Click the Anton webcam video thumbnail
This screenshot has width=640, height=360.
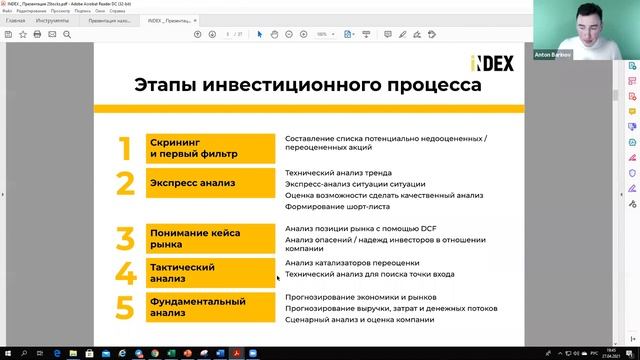586,30
